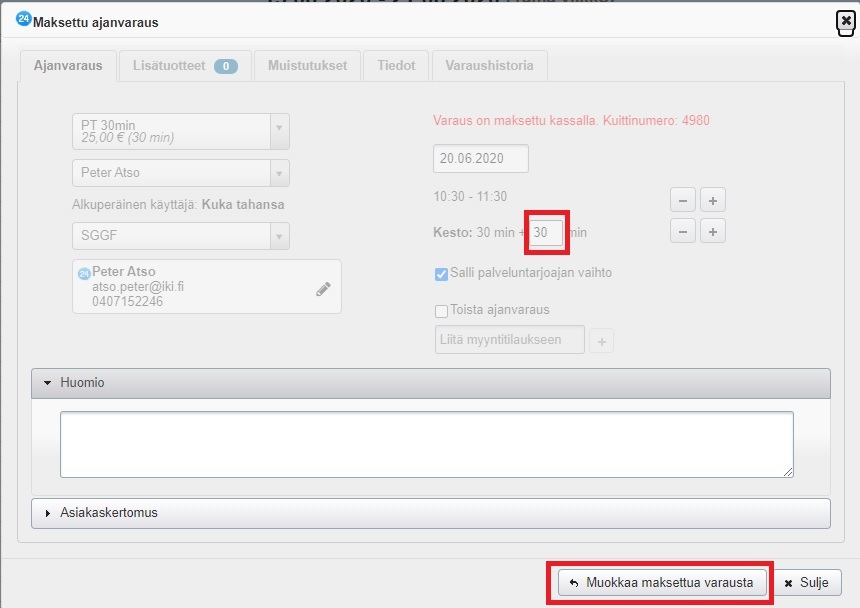Close dialog using top-right X icon
This screenshot has height=608, width=860.
[845, 21]
